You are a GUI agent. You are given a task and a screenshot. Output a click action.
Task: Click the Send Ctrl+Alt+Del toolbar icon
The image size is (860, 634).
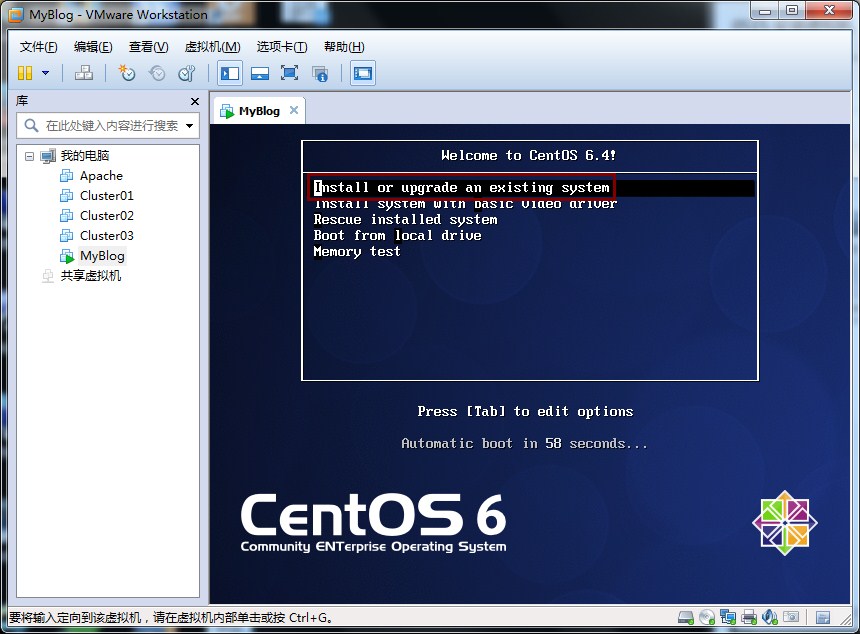pyautogui.click(x=84, y=73)
